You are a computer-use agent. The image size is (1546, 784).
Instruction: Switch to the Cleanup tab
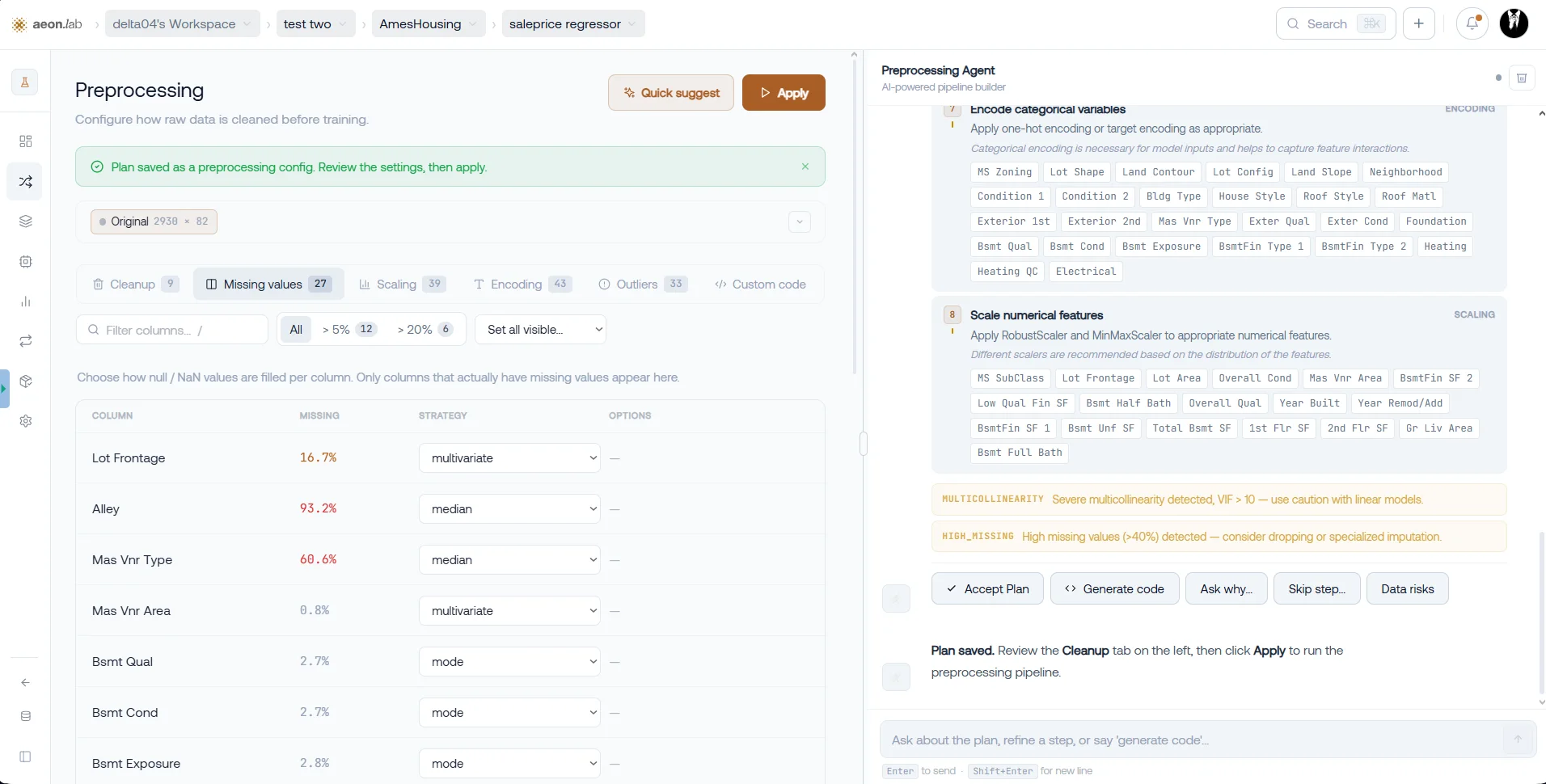click(135, 285)
